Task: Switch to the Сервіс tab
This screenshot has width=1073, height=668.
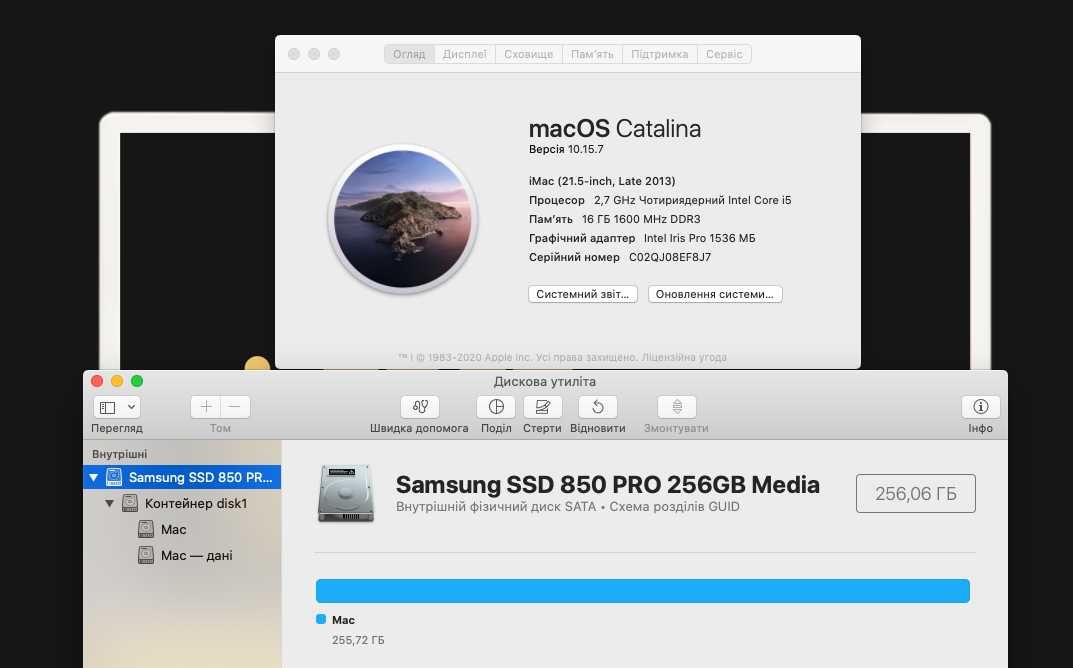Action: (x=724, y=54)
